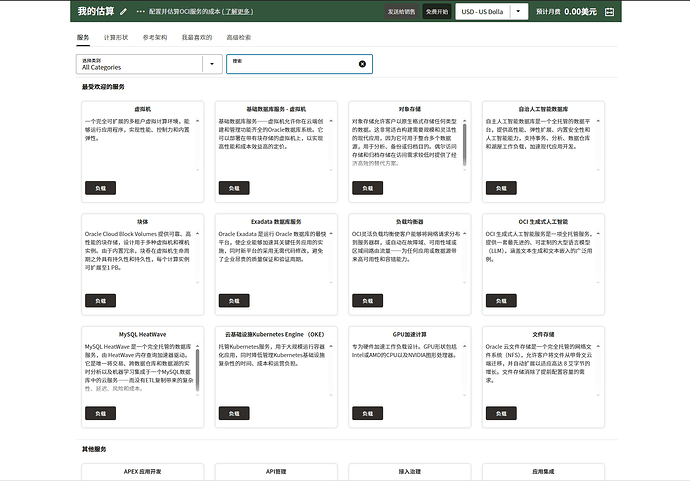Viewport: 690px width, 481px height.
Task: Click the MySQL HeatWave card title
Action: coord(143,334)
